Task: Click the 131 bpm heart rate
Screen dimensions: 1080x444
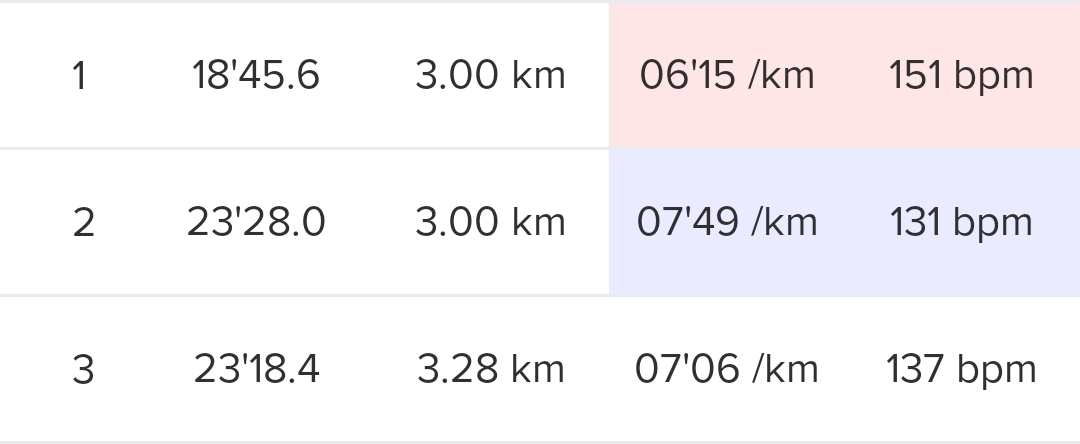Action: click(x=961, y=222)
